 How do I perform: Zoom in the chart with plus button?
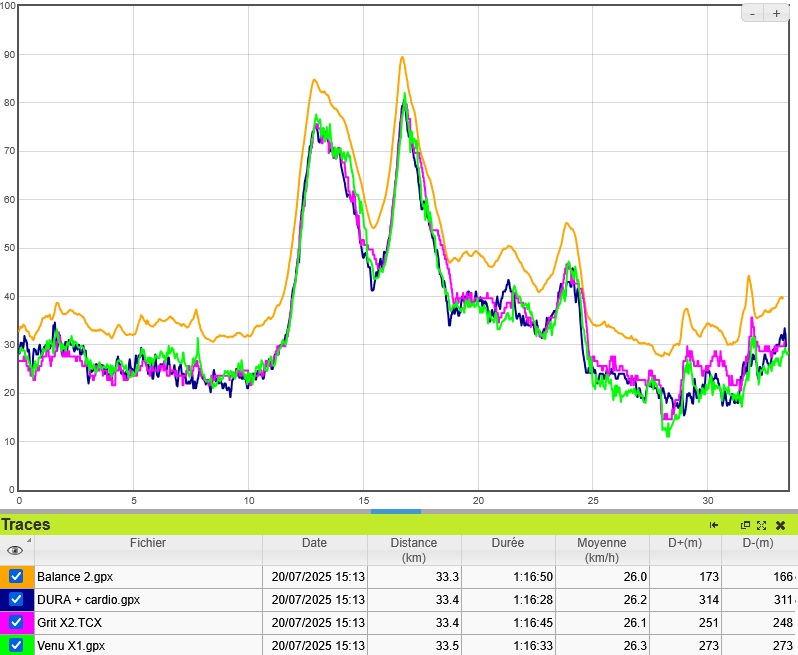point(776,13)
